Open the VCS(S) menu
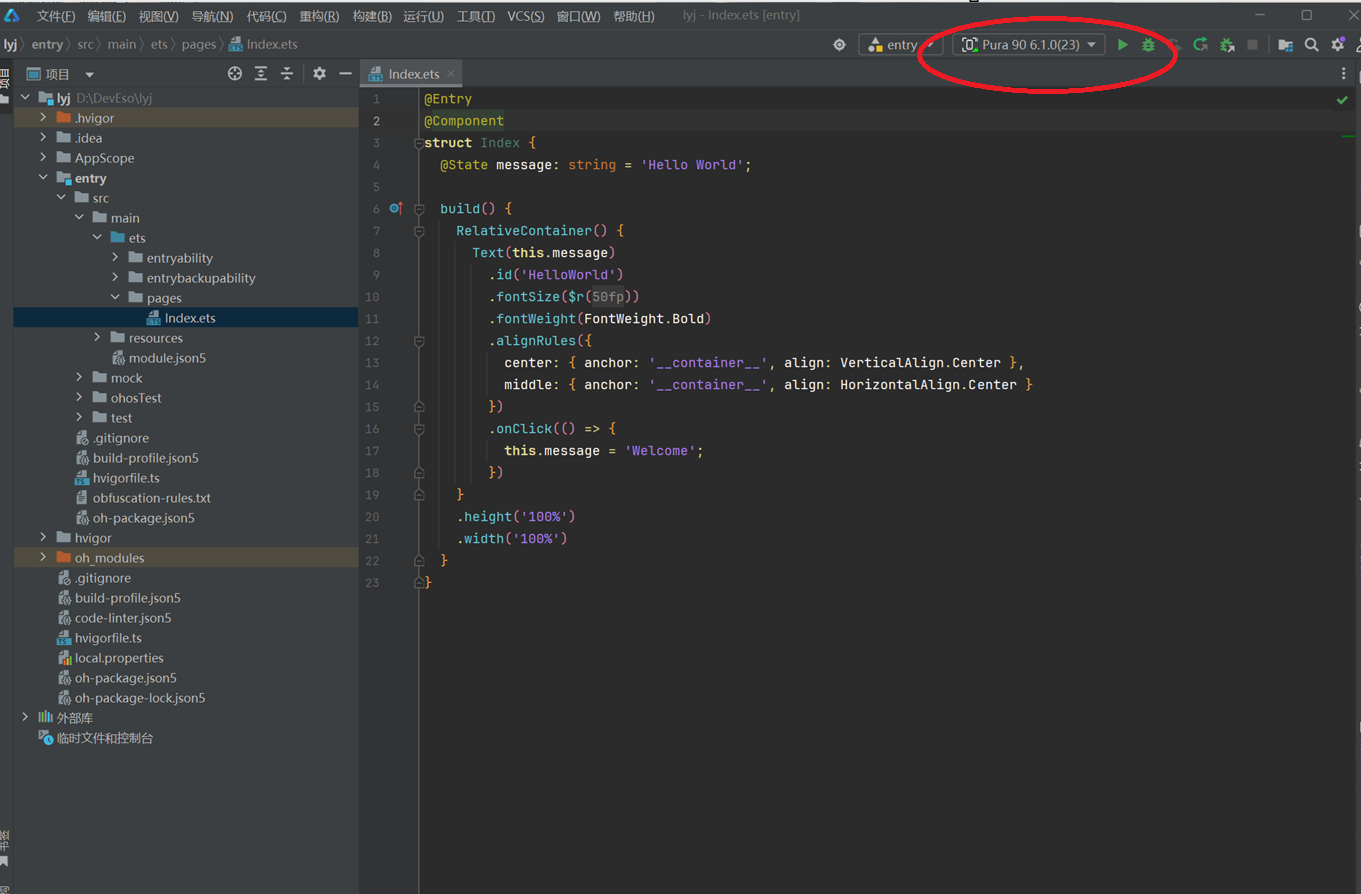Viewport: 1361px width, 894px height. pos(526,16)
